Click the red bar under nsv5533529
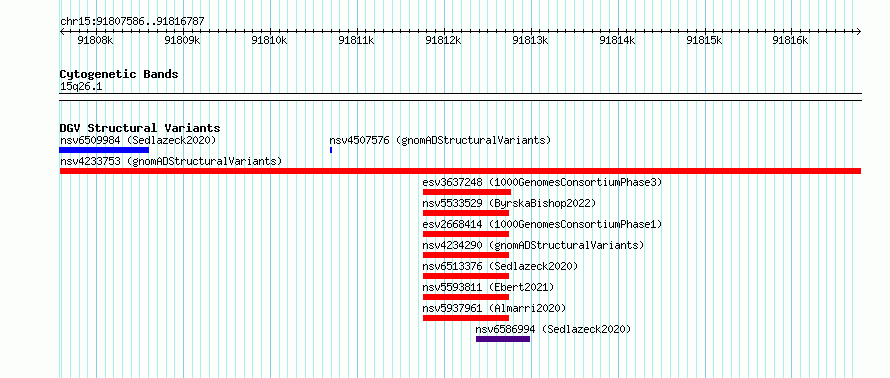 click(x=466, y=213)
